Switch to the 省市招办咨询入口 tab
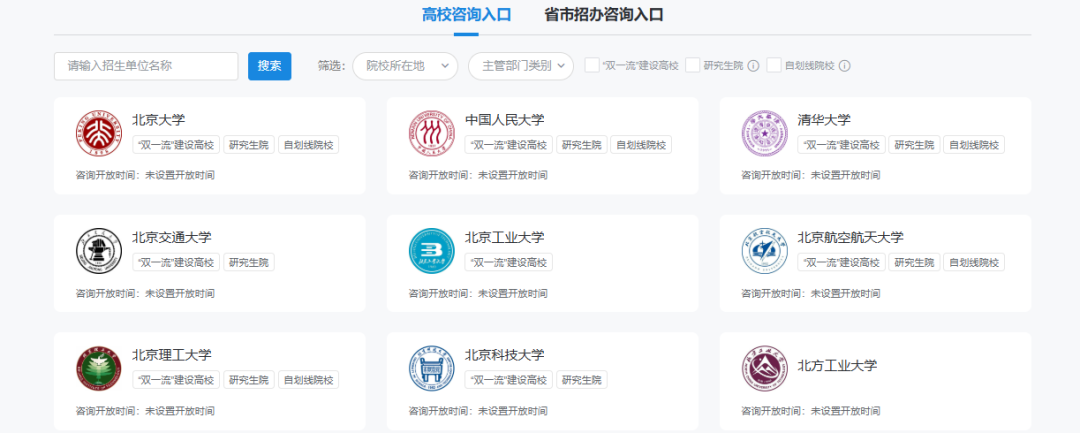 click(x=604, y=14)
